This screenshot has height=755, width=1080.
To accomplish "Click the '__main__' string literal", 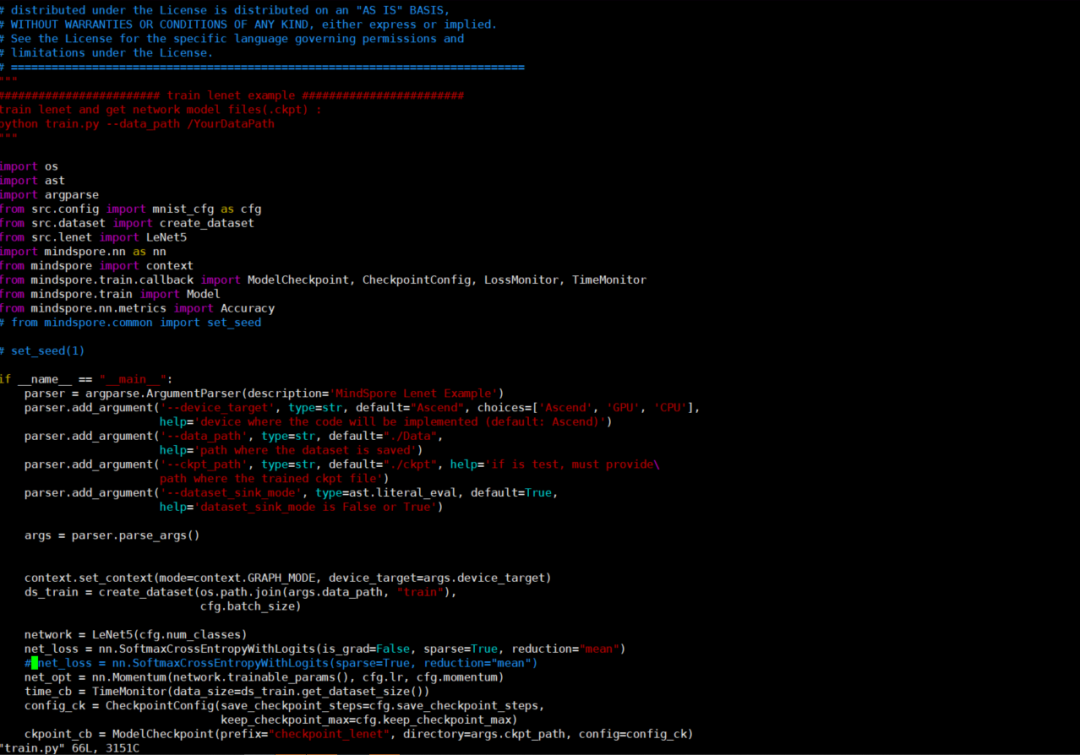I will click(132, 379).
